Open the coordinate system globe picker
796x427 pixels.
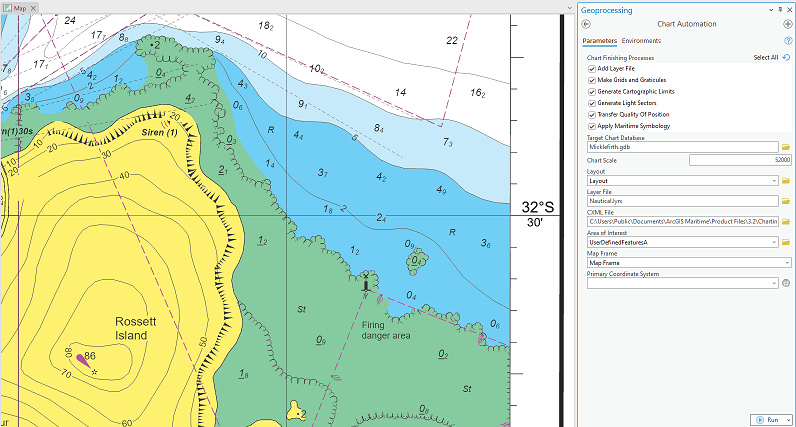tap(786, 283)
